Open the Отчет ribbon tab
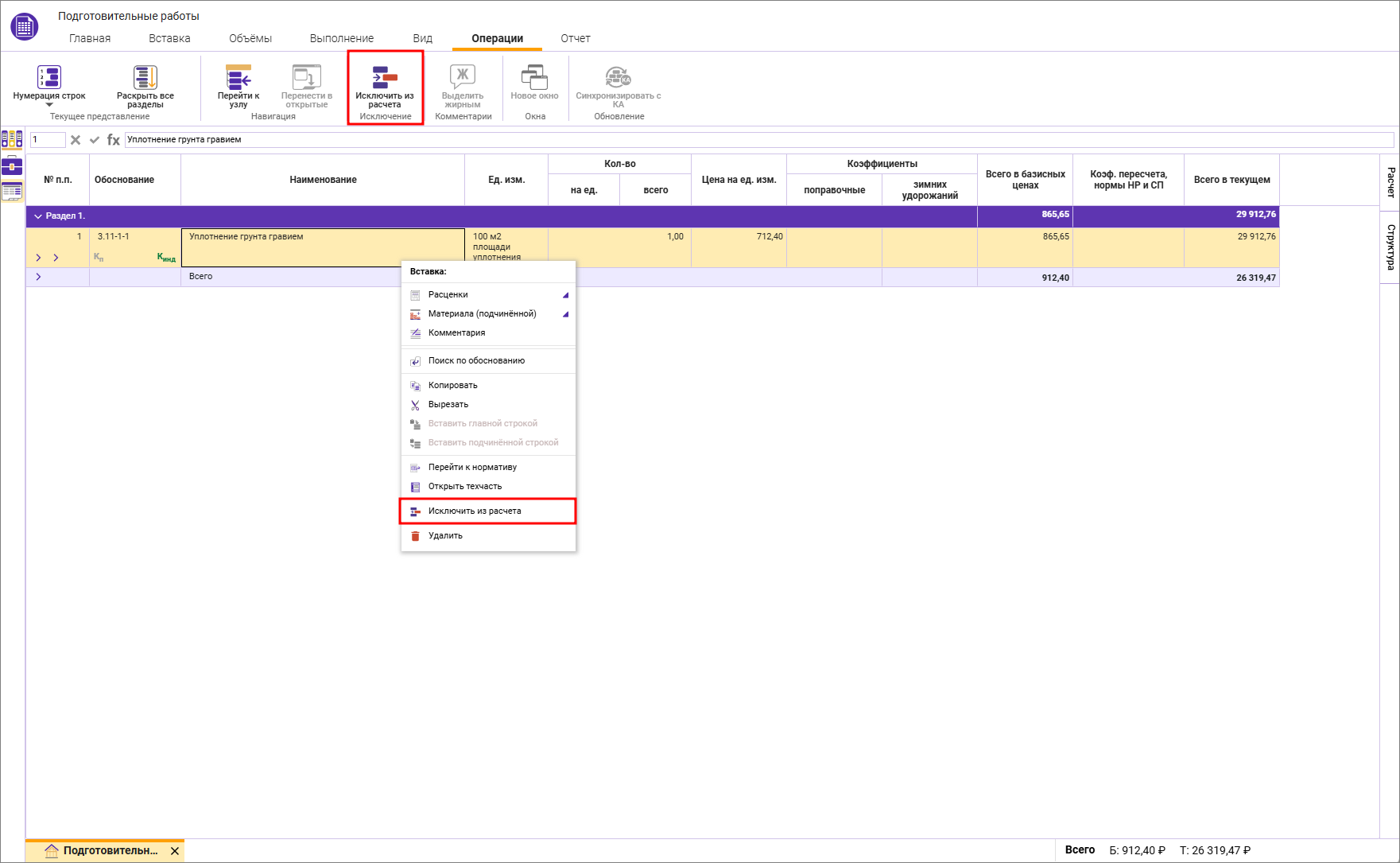1400x863 pixels. click(575, 38)
